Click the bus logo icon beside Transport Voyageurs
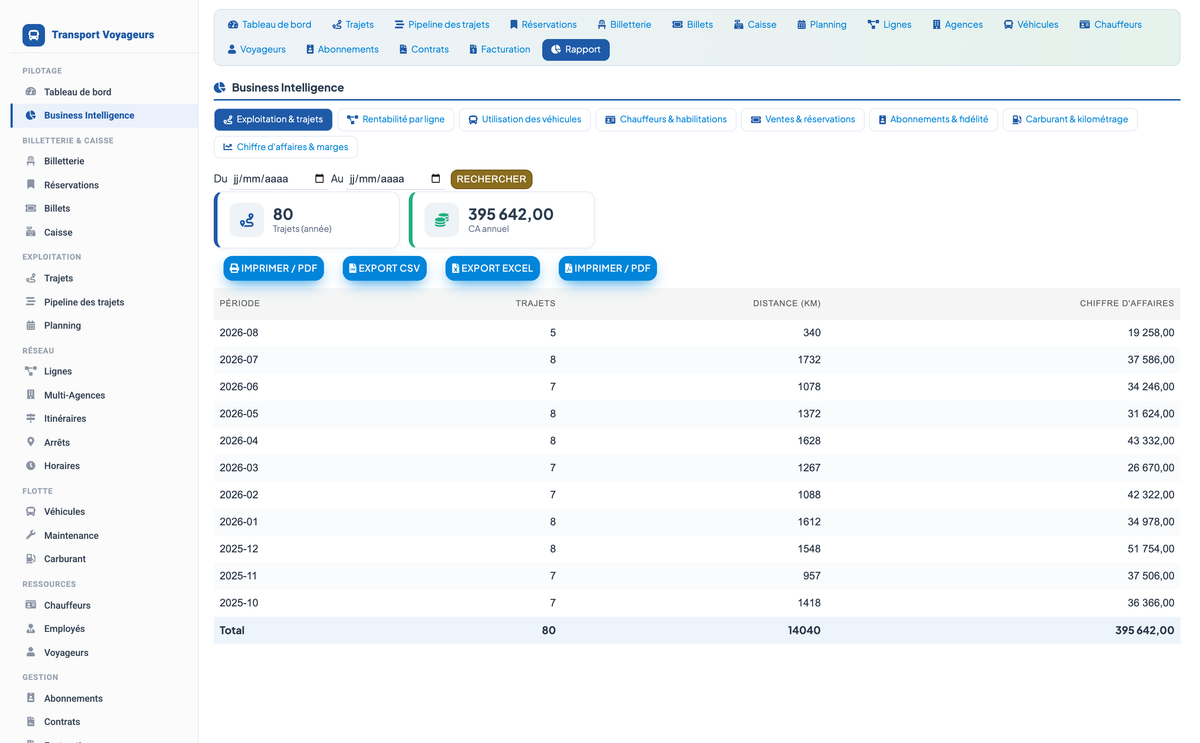The height and width of the screenshot is (743, 1200). point(34,35)
